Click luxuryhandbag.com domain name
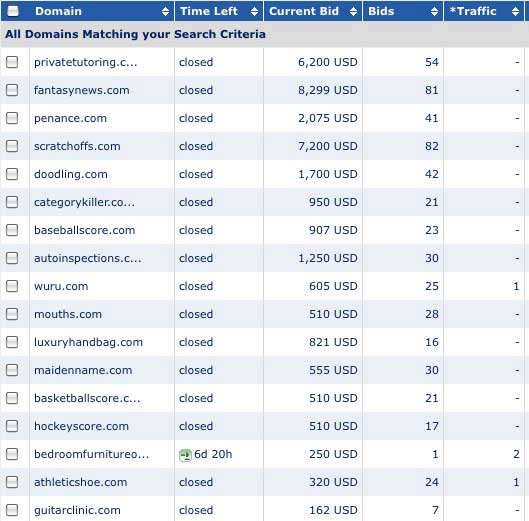This screenshot has width=529, height=521. point(88,342)
